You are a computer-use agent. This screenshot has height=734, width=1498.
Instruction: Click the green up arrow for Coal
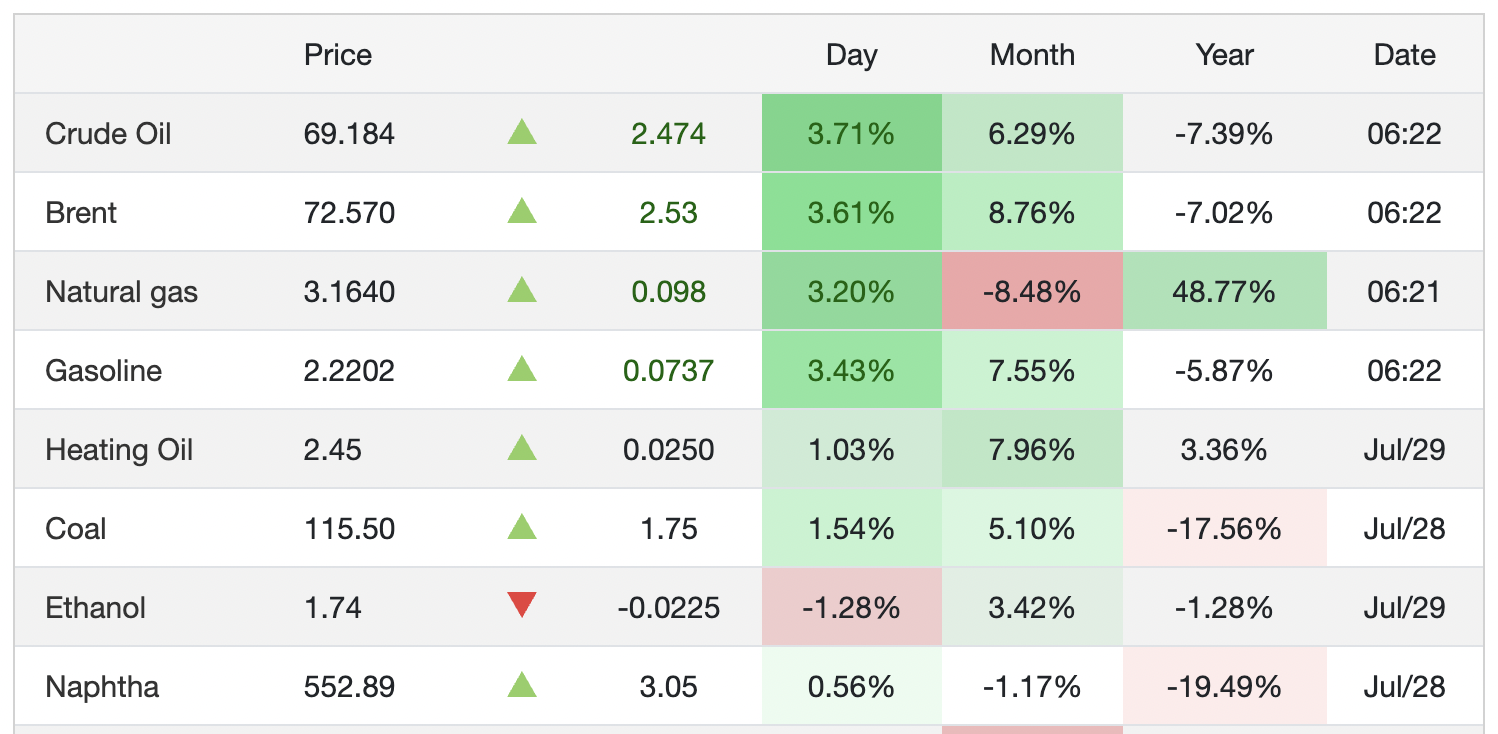[522, 526]
